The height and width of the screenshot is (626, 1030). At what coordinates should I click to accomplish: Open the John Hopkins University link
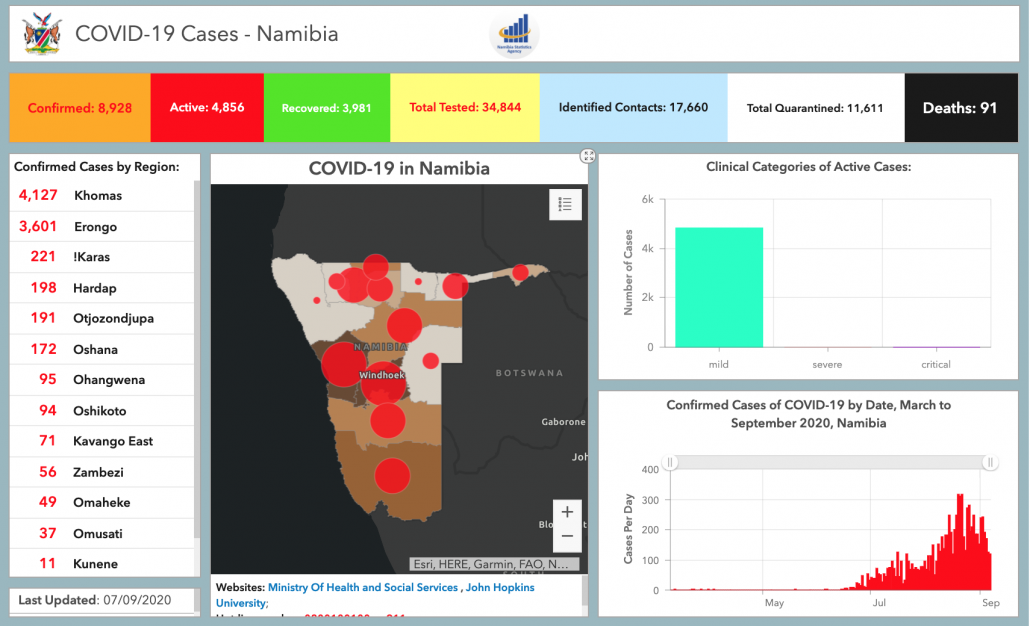(500, 588)
